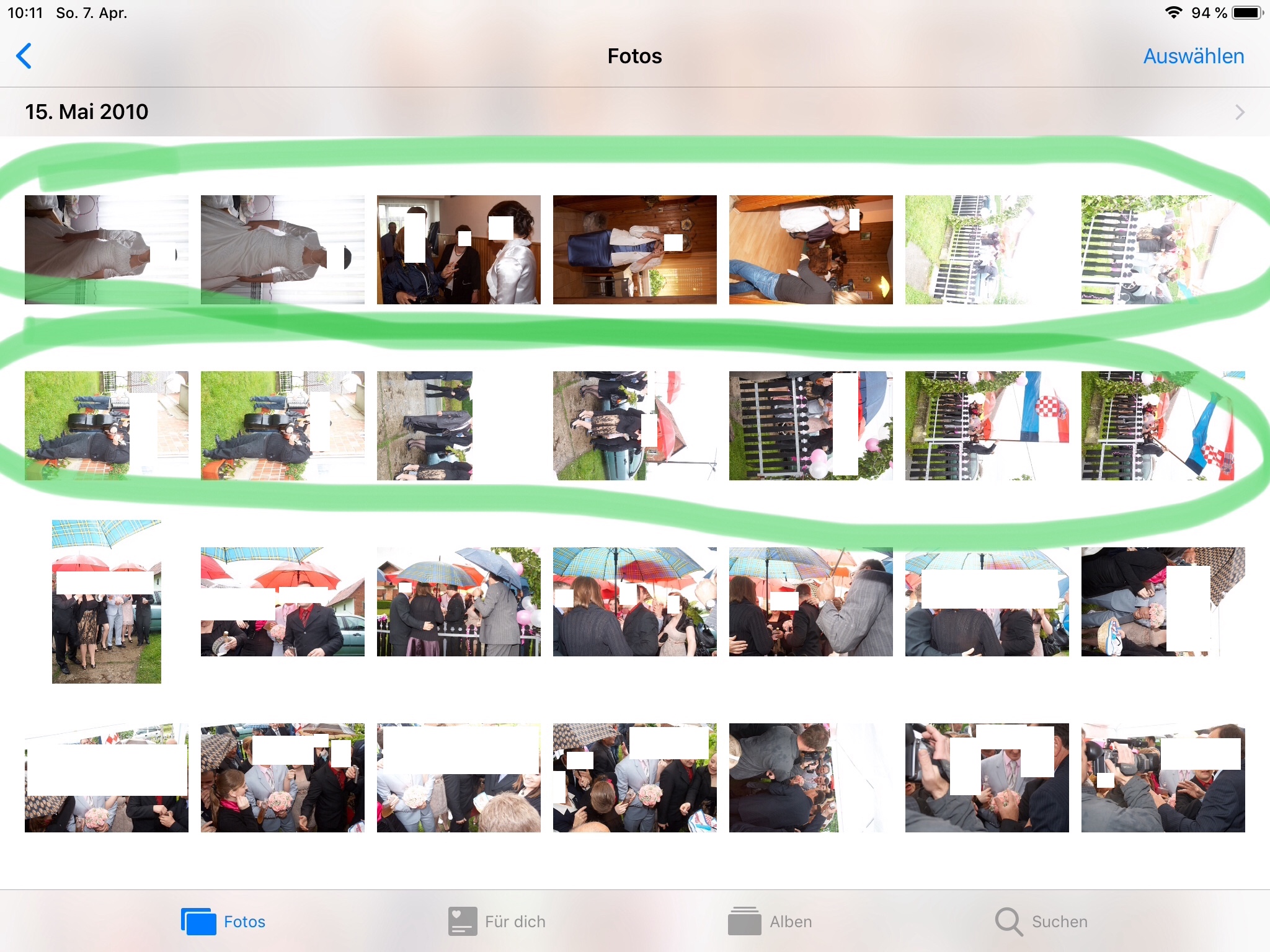Screen dimensions: 1270x952
Task: Open the tall portrait umbrella photo
Action: tap(107, 602)
